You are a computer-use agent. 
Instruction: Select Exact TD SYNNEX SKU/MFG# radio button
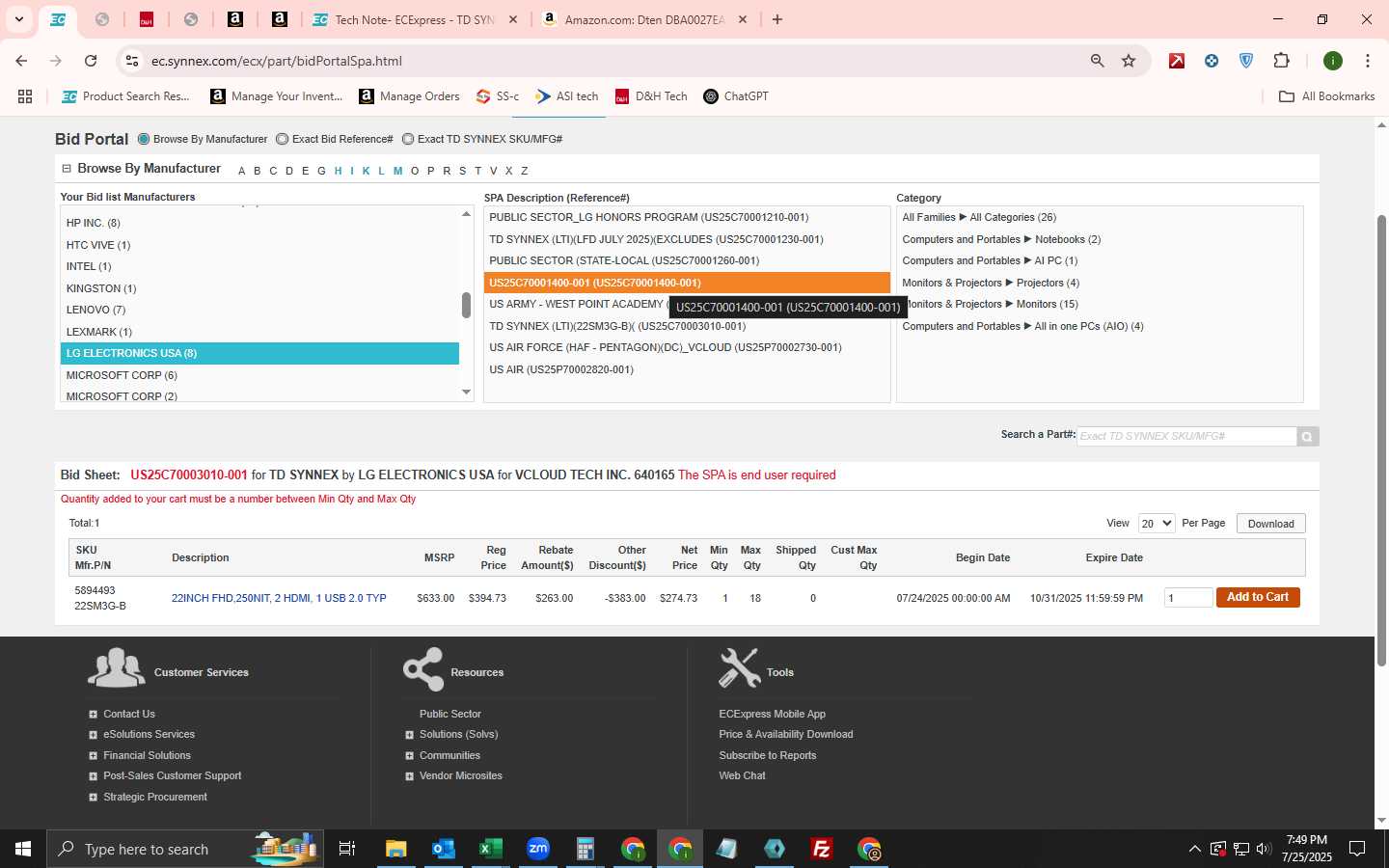[408, 139]
